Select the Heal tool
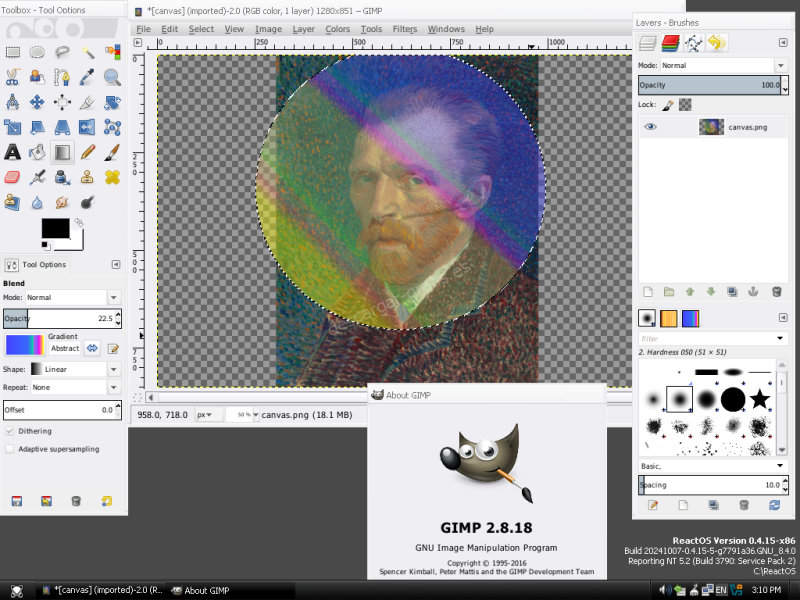 pyautogui.click(x=112, y=177)
